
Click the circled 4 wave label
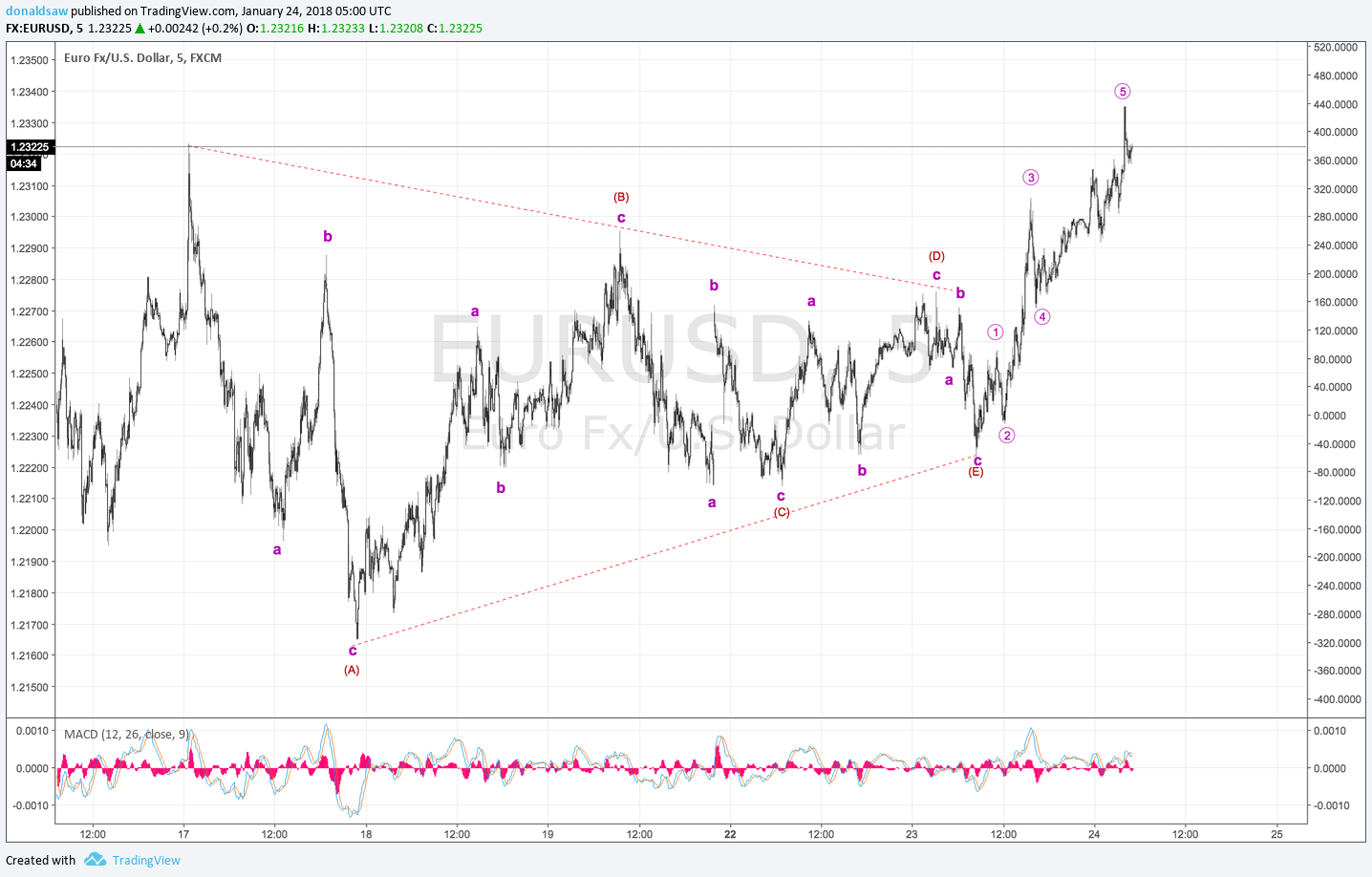(x=1042, y=317)
